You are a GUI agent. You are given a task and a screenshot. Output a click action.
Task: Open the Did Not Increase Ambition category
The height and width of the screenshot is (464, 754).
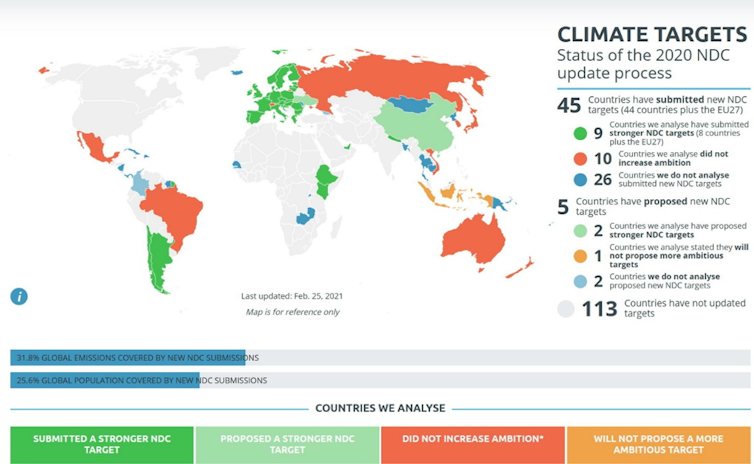click(471, 444)
